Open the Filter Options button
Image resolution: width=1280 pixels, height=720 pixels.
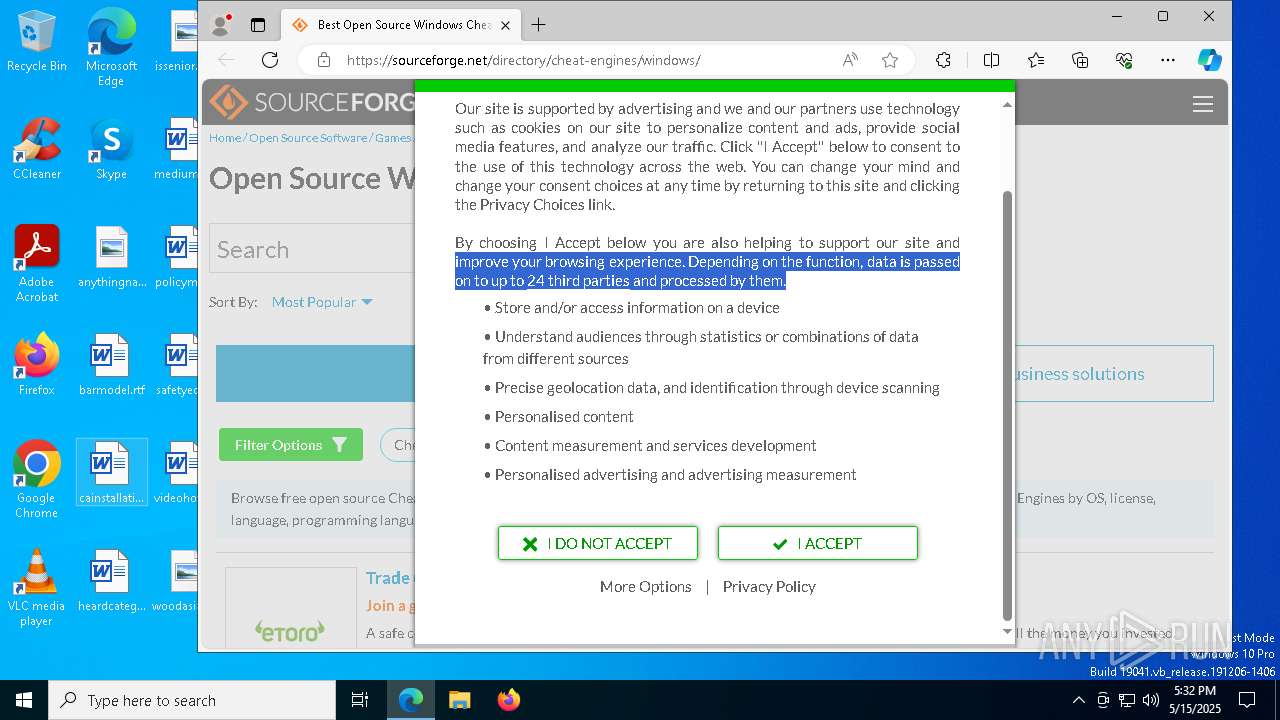point(291,445)
